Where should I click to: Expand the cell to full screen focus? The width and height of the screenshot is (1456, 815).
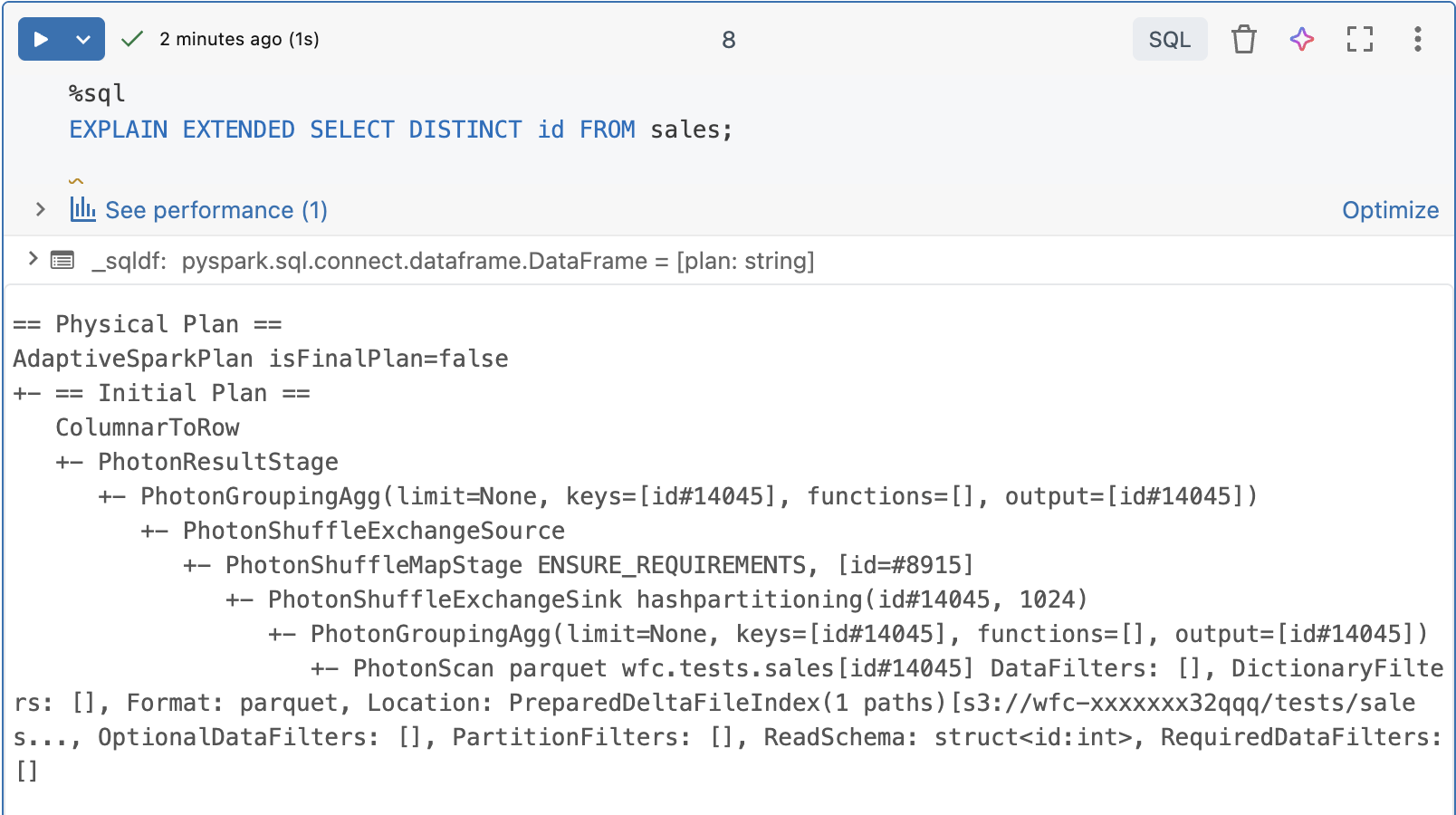(x=1359, y=39)
